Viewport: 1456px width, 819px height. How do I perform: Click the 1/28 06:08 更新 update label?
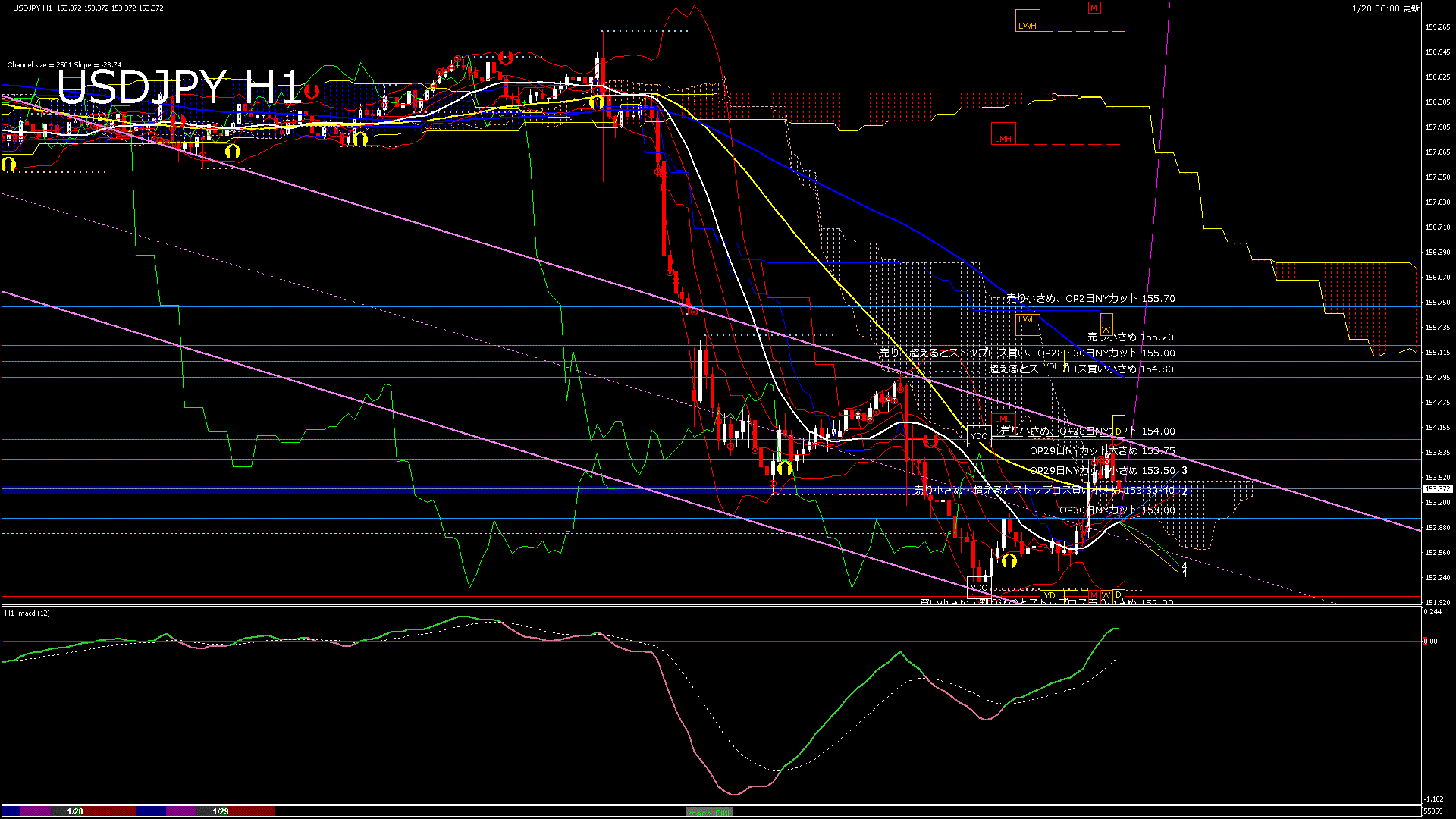(1385, 8)
